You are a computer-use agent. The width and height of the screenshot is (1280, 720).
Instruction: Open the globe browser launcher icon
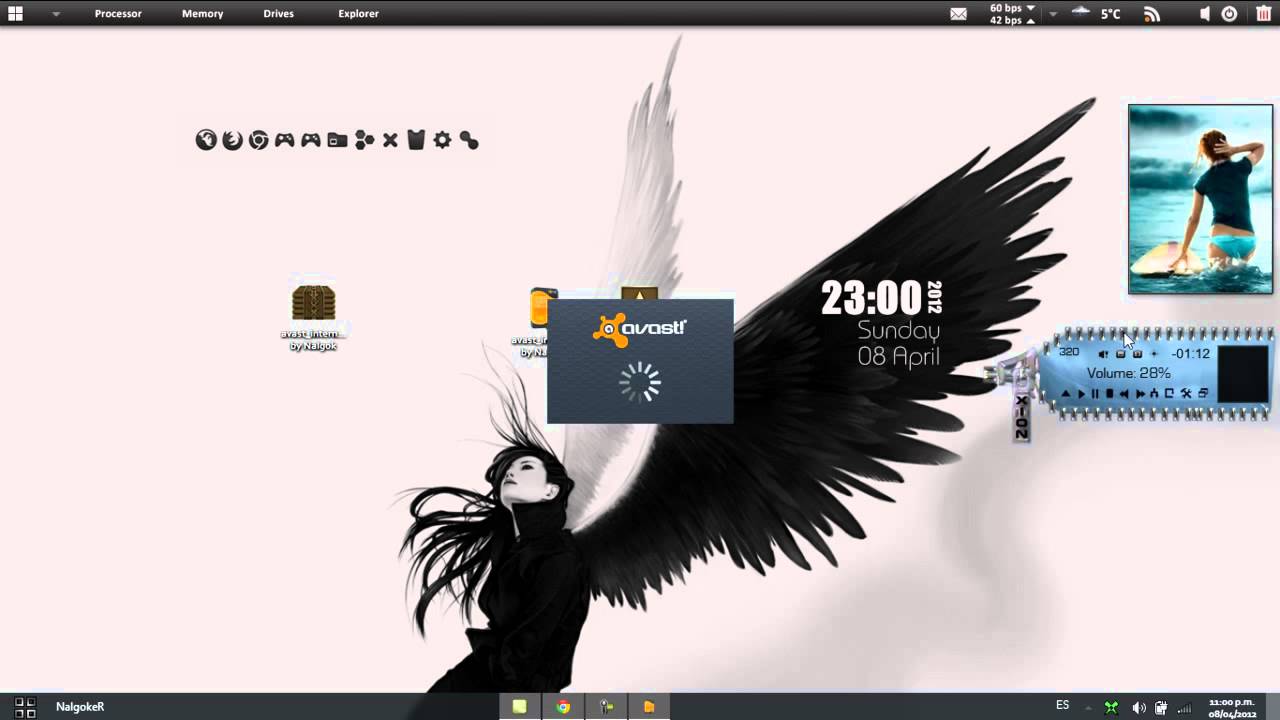coord(206,140)
